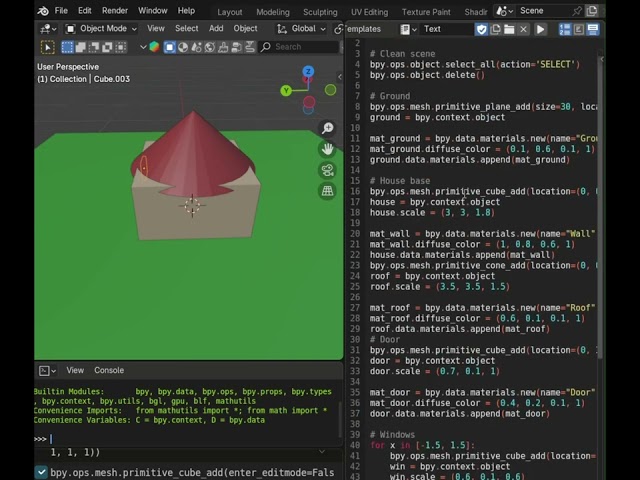The height and width of the screenshot is (480, 640).
Task: Select the tweak select tool icon
Action: 48,47
